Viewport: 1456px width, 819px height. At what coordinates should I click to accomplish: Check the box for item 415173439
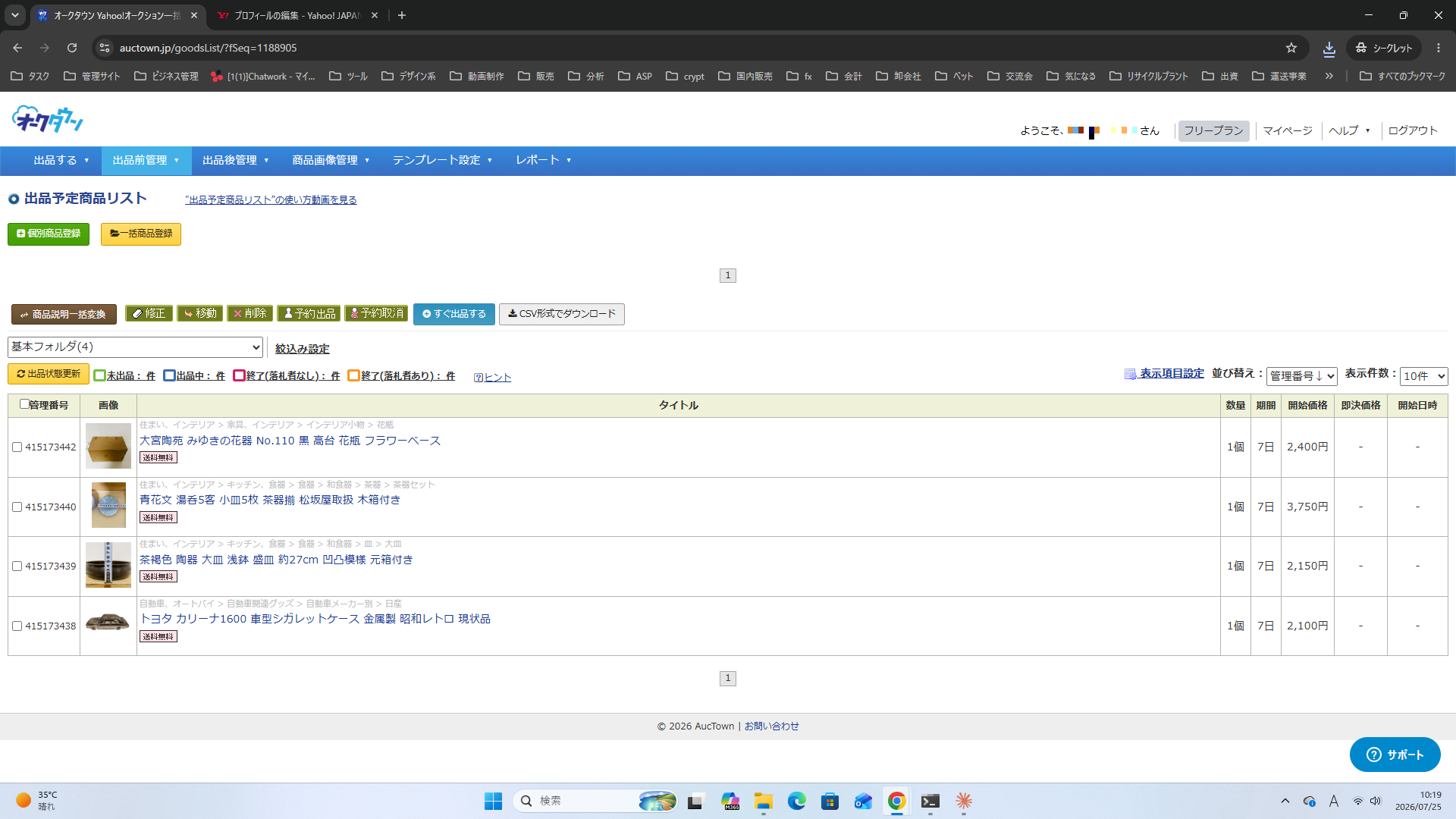17,566
